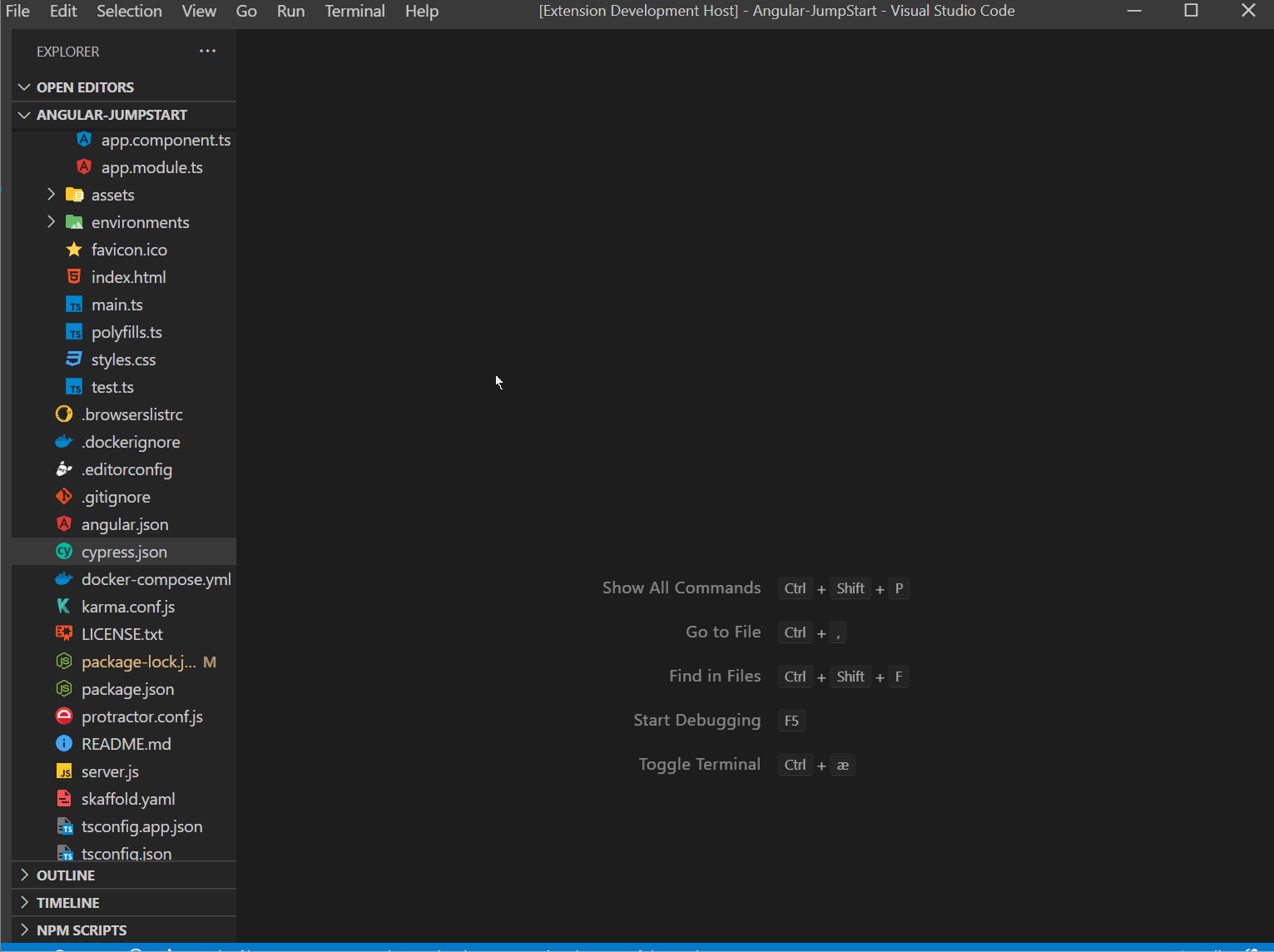Click the HTML5 icon of index.html

click(x=74, y=276)
